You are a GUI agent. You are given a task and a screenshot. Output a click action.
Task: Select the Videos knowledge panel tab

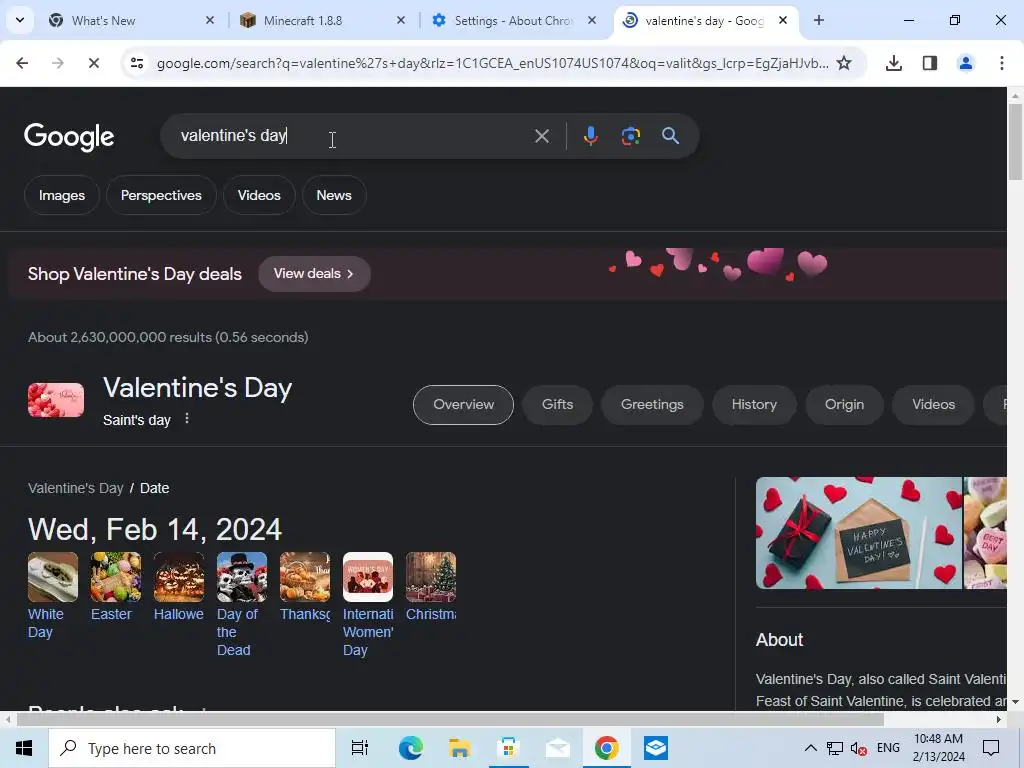click(x=933, y=404)
